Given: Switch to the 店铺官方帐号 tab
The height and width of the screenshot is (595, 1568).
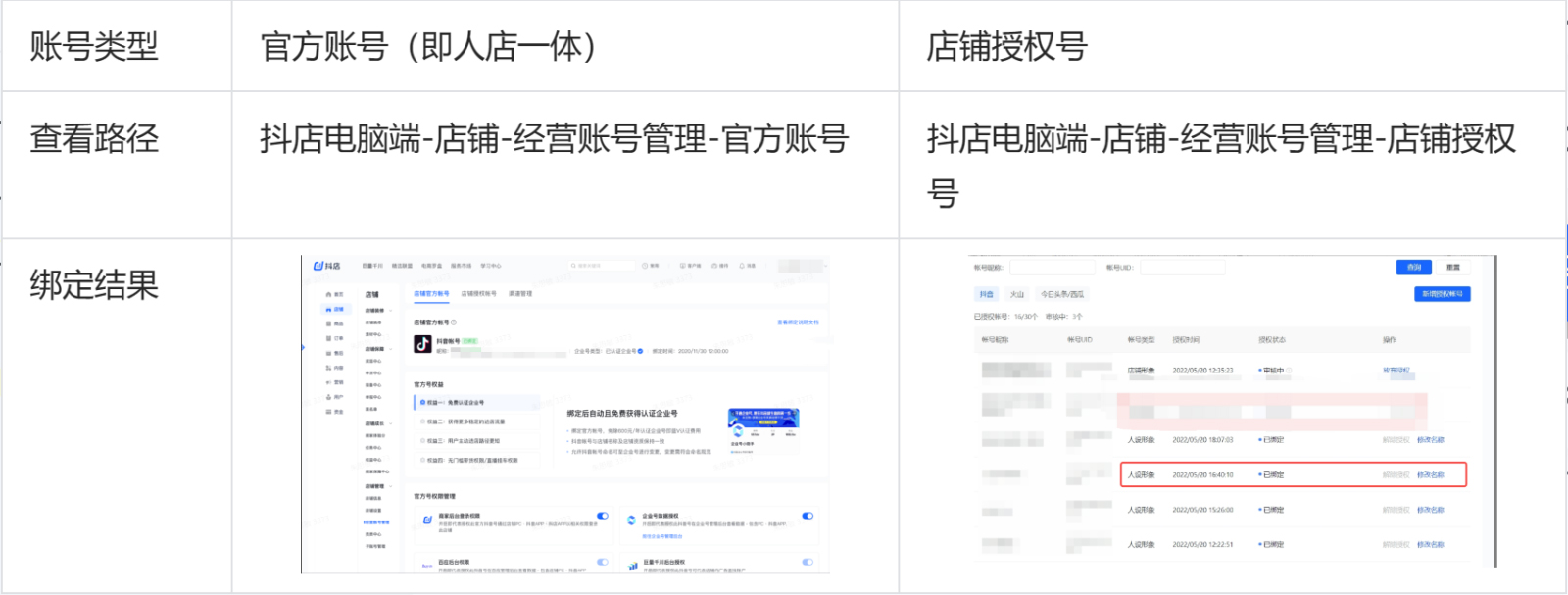Looking at the screenshot, I should 431,293.
